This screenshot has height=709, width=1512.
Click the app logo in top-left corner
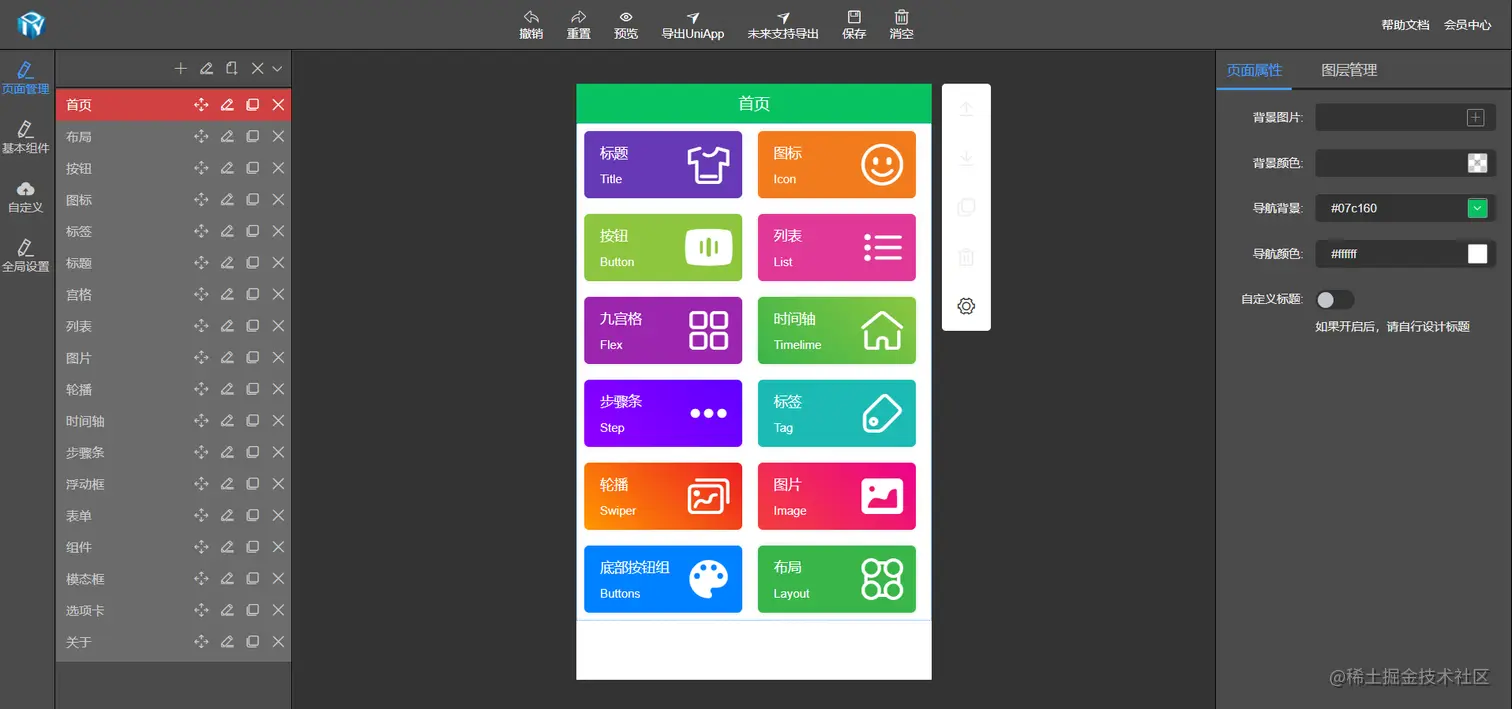(31, 24)
